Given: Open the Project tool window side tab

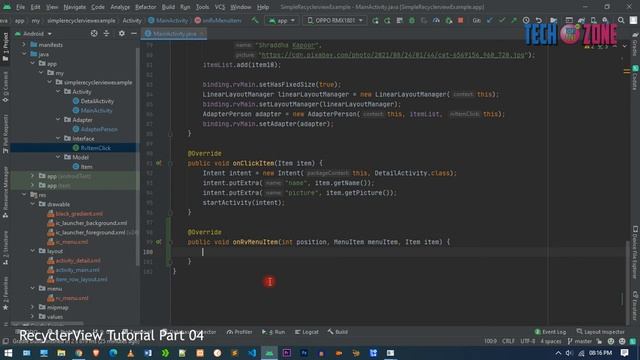Looking at the screenshot, I should (x=5, y=47).
